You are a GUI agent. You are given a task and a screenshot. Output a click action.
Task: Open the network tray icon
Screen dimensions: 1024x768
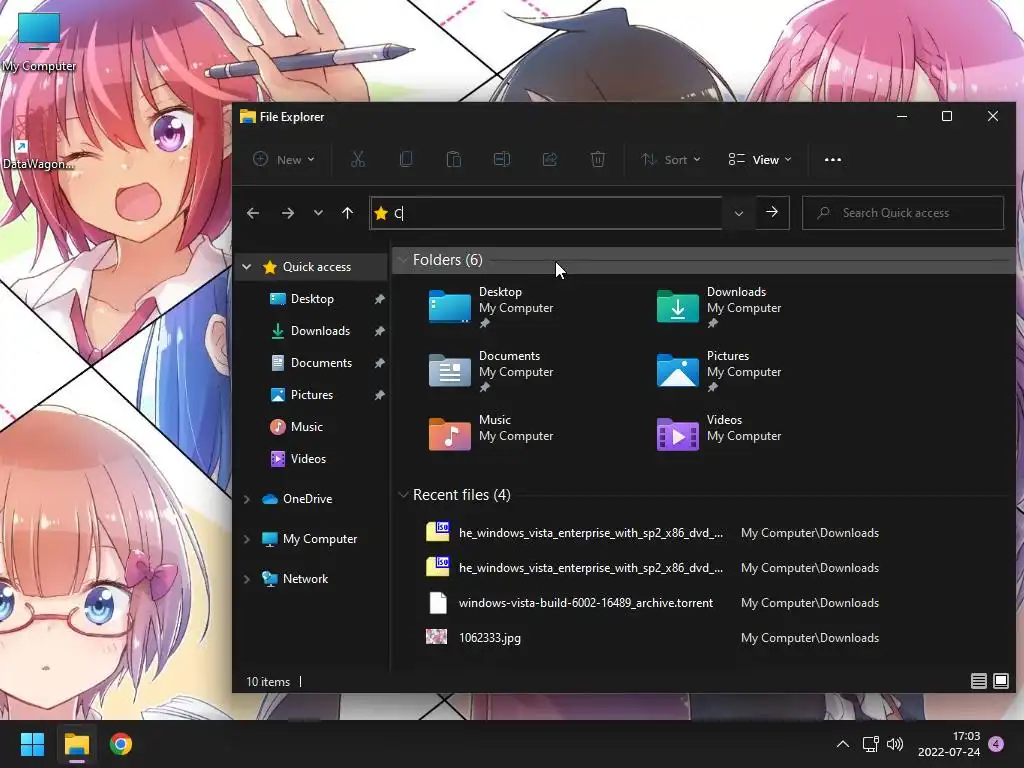click(x=871, y=744)
